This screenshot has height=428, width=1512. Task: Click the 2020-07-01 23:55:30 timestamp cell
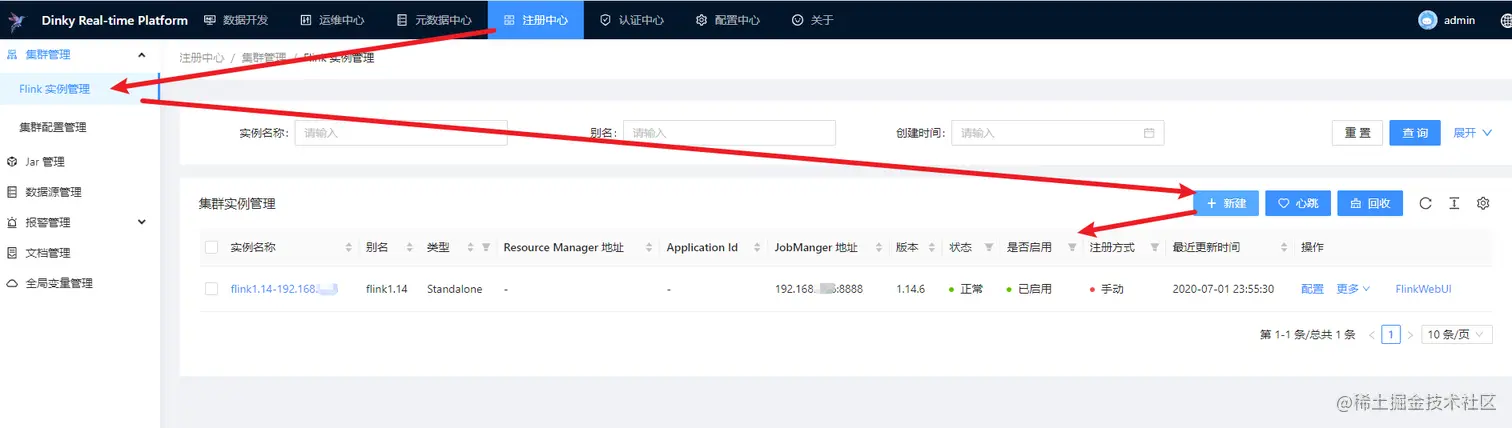1223,289
